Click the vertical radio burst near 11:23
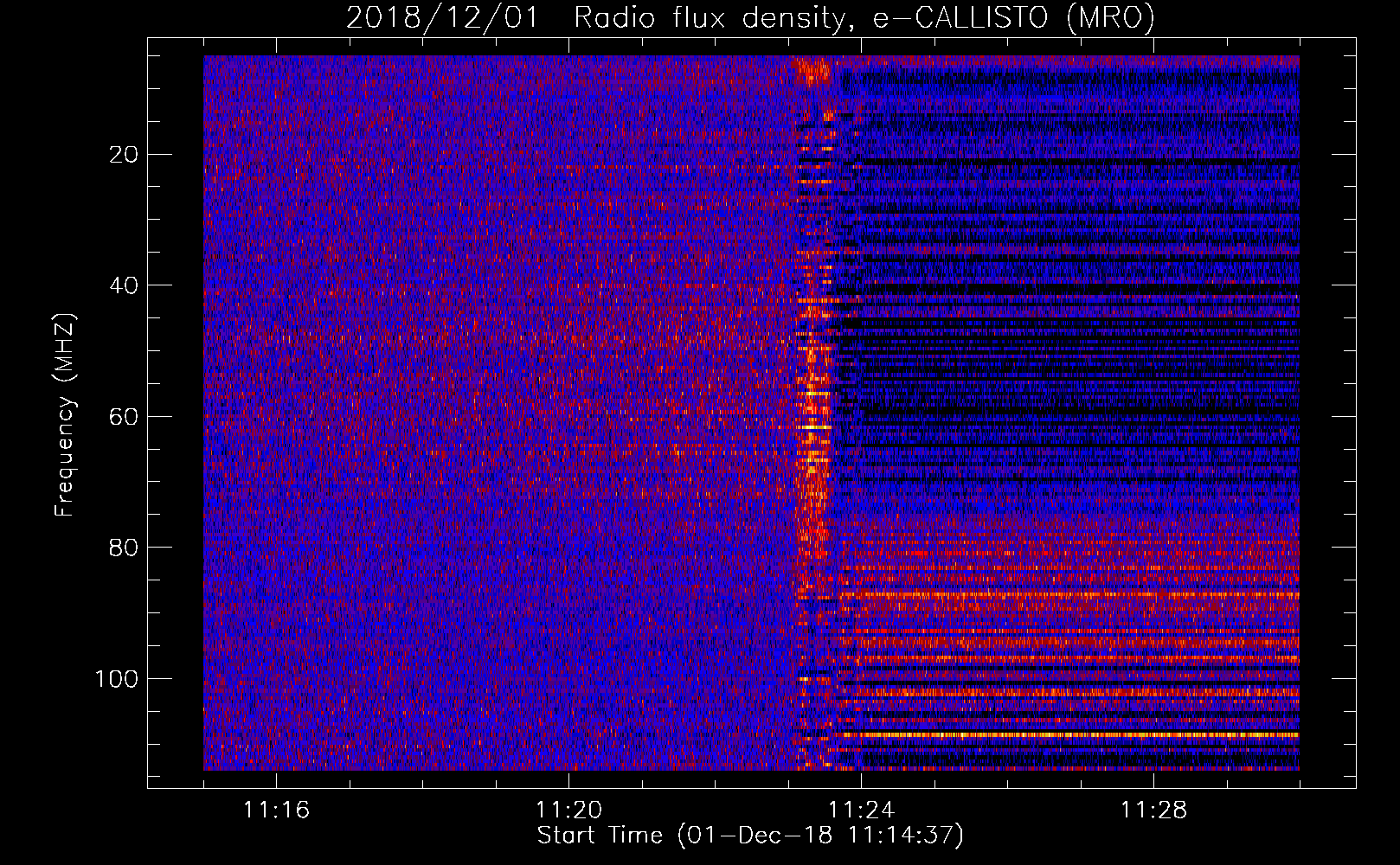Viewport: 1400px width, 865px height. point(813,413)
